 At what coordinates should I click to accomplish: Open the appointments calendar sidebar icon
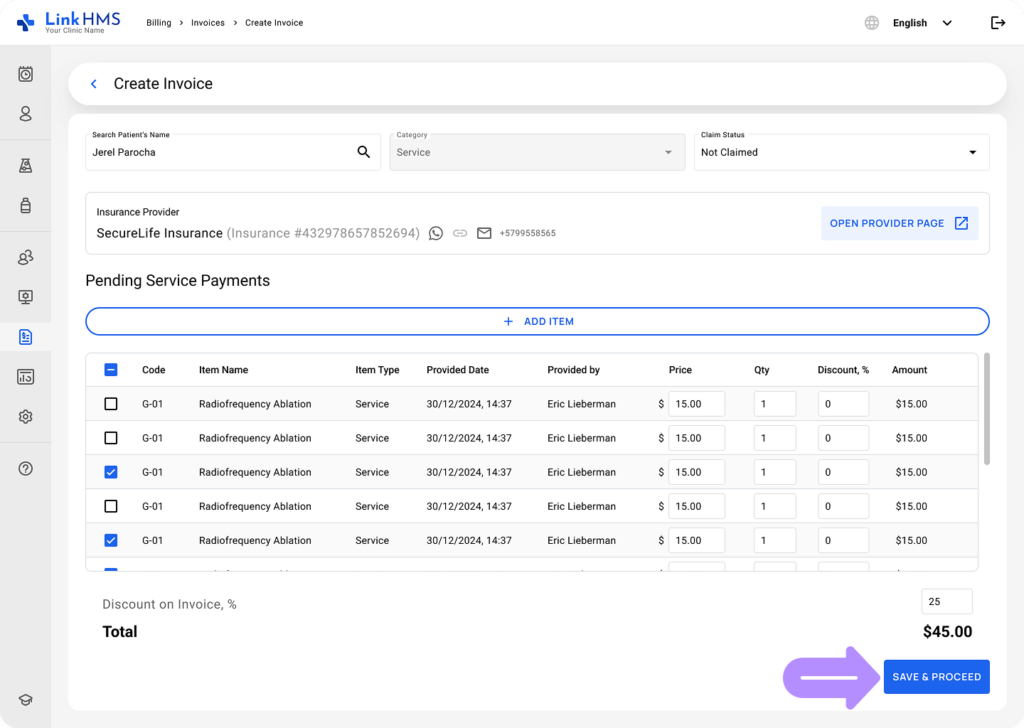pos(25,74)
